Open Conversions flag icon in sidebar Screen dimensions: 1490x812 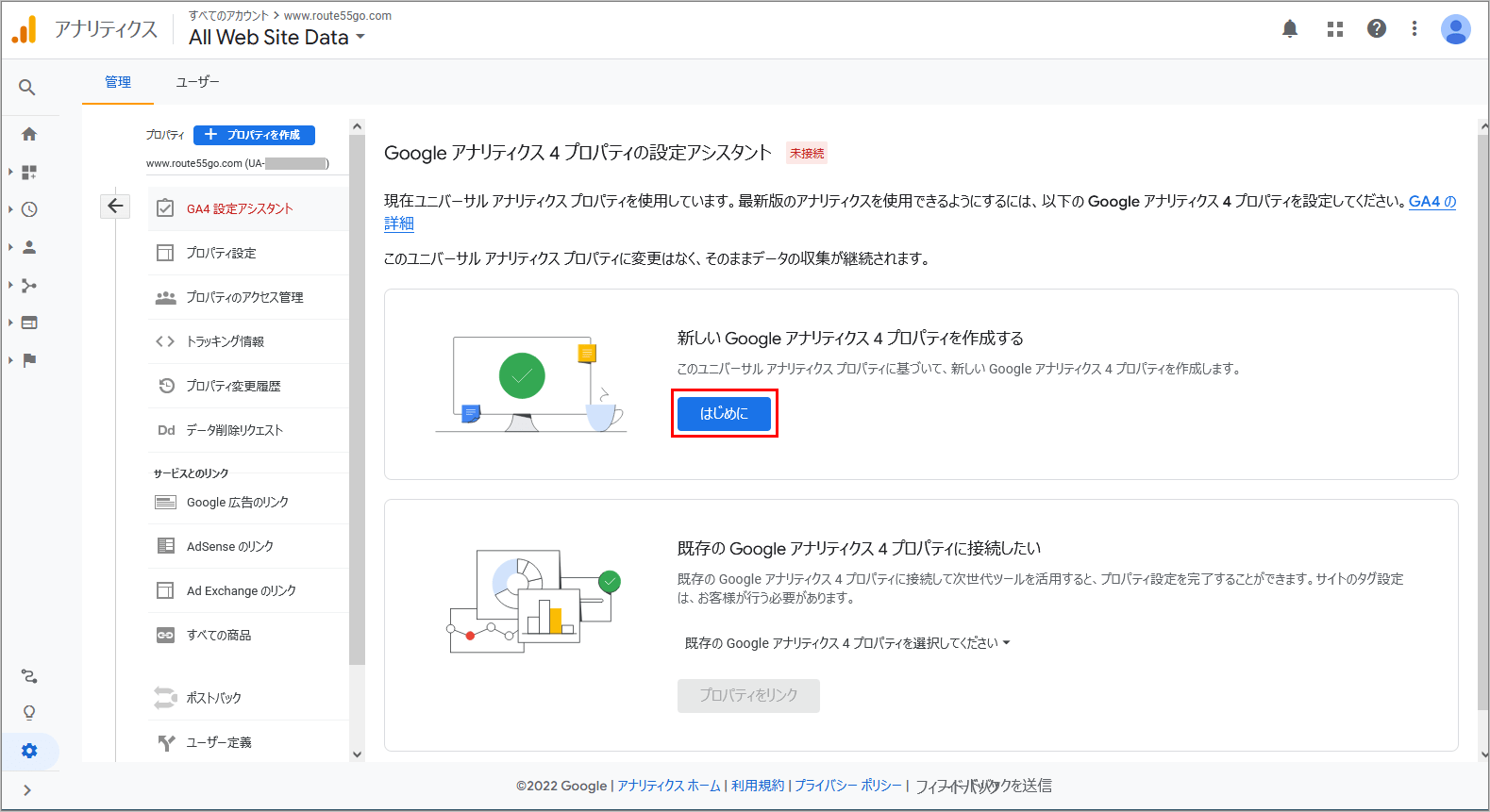pyautogui.click(x=29, y=360)
